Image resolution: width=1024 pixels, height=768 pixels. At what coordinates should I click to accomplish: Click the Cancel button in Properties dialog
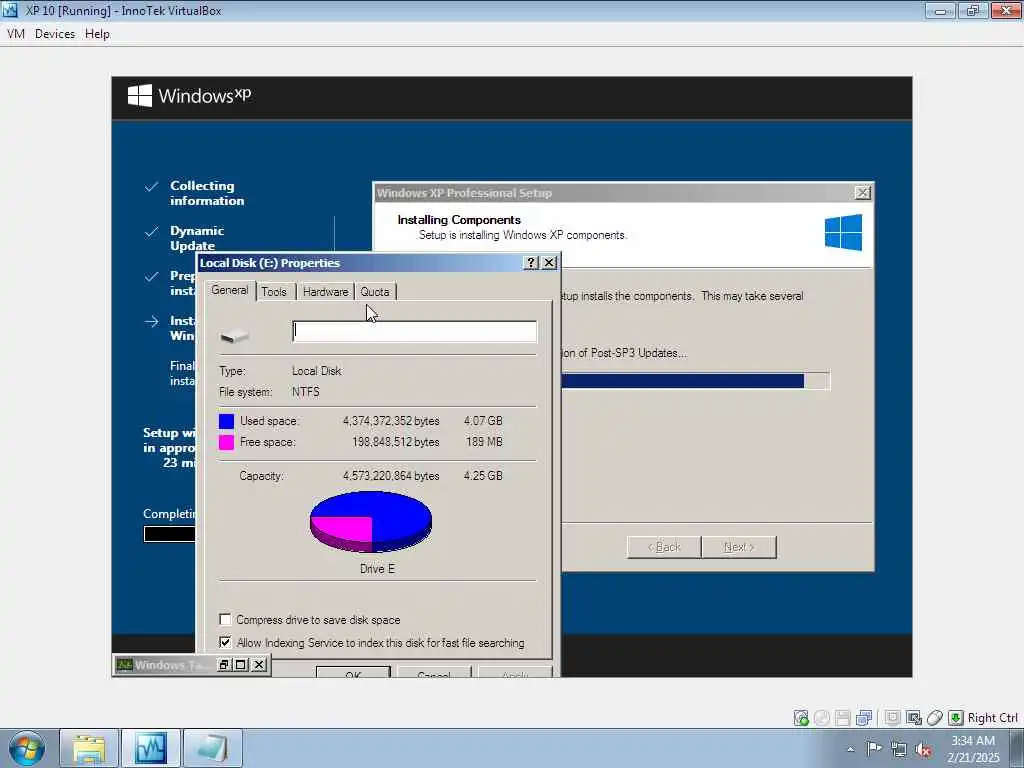pos(434,672)
